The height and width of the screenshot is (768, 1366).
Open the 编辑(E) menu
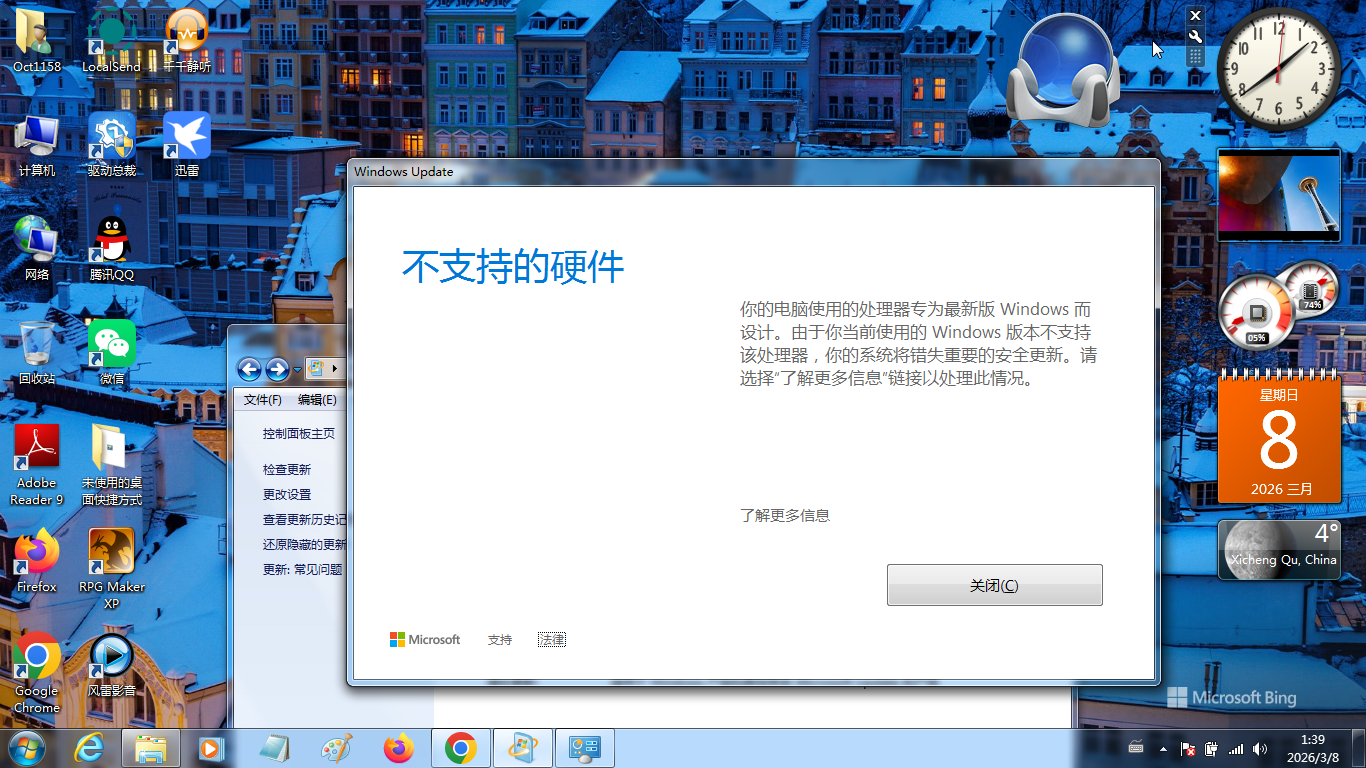tap(317, 400)
